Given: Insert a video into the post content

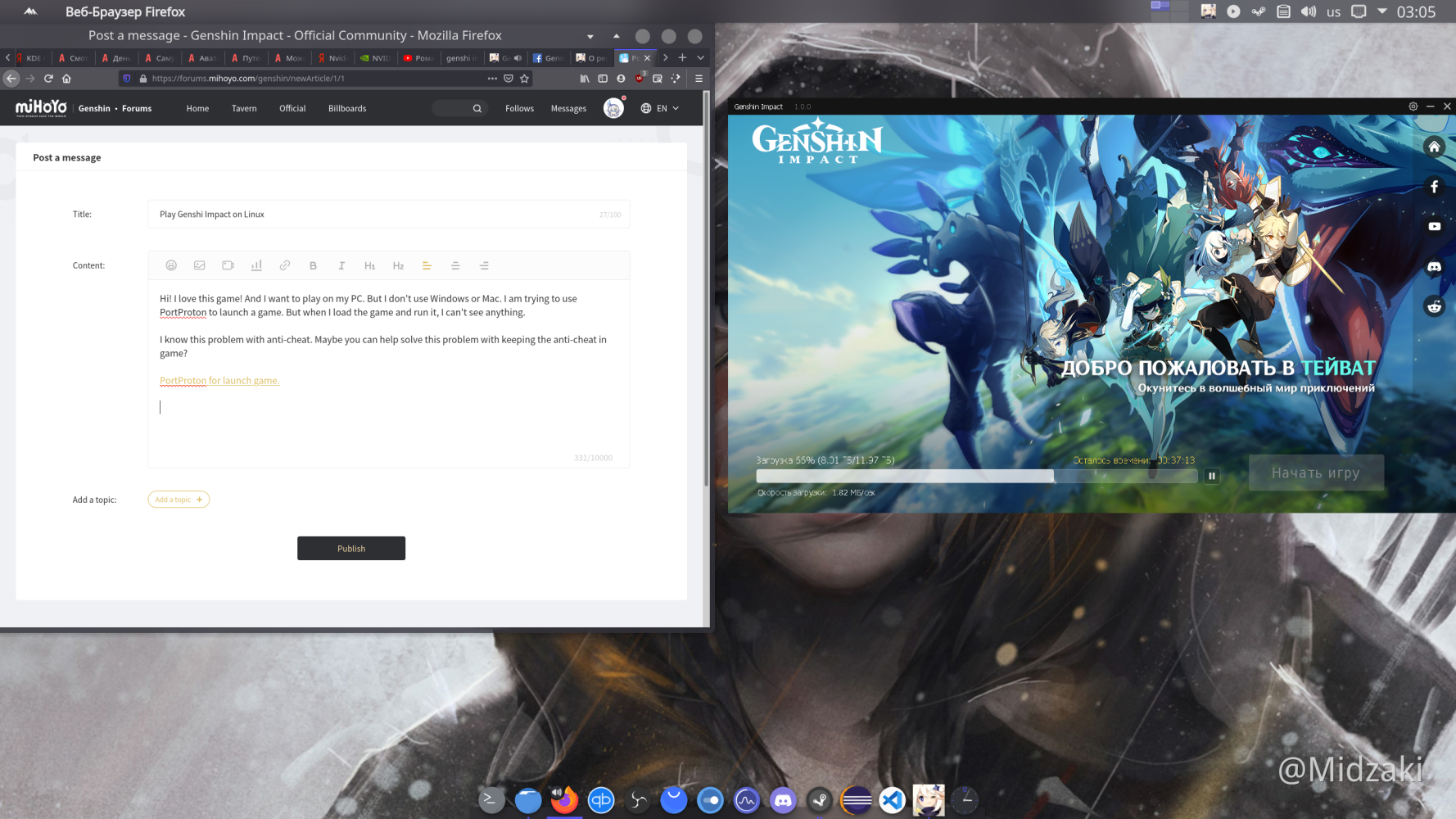Looking at the screenshot, I should (228, 265).
